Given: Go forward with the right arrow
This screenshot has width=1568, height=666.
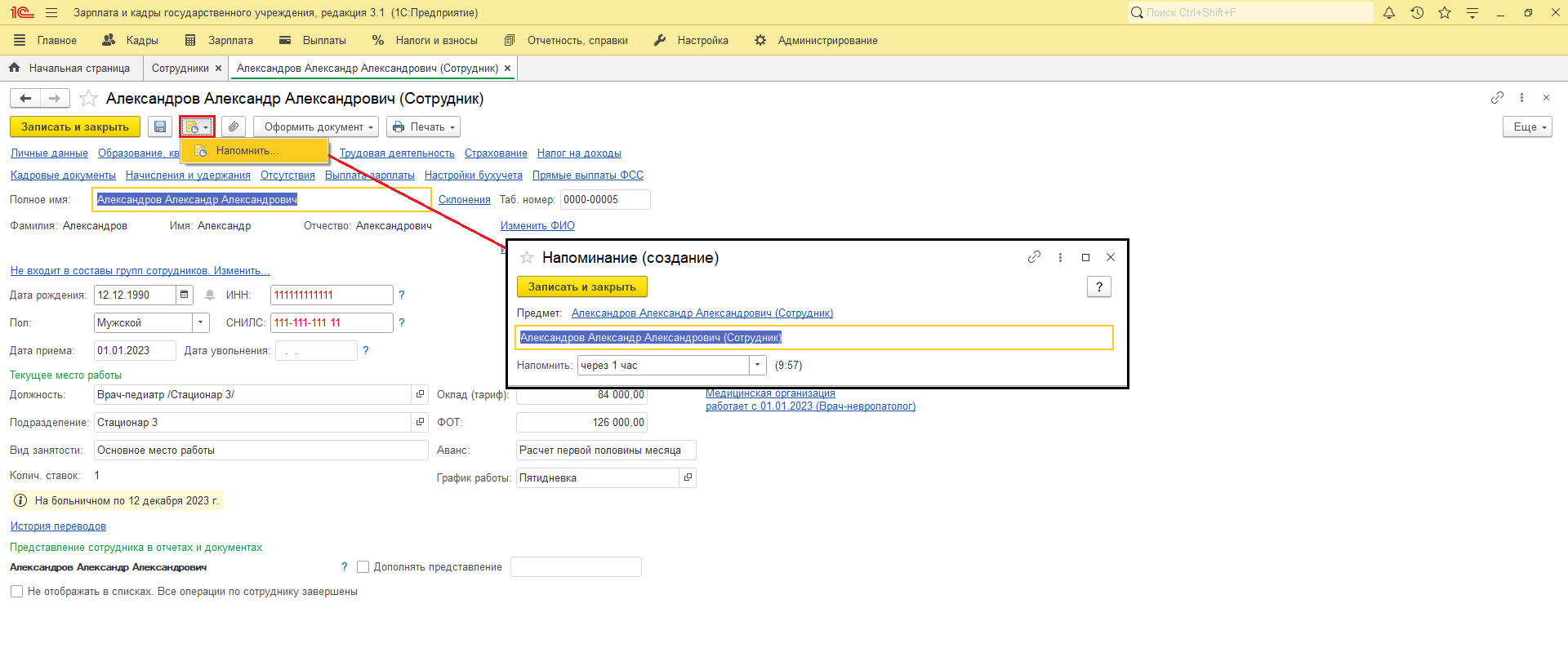Looking at the screenshot, I should tap(55, 99).
